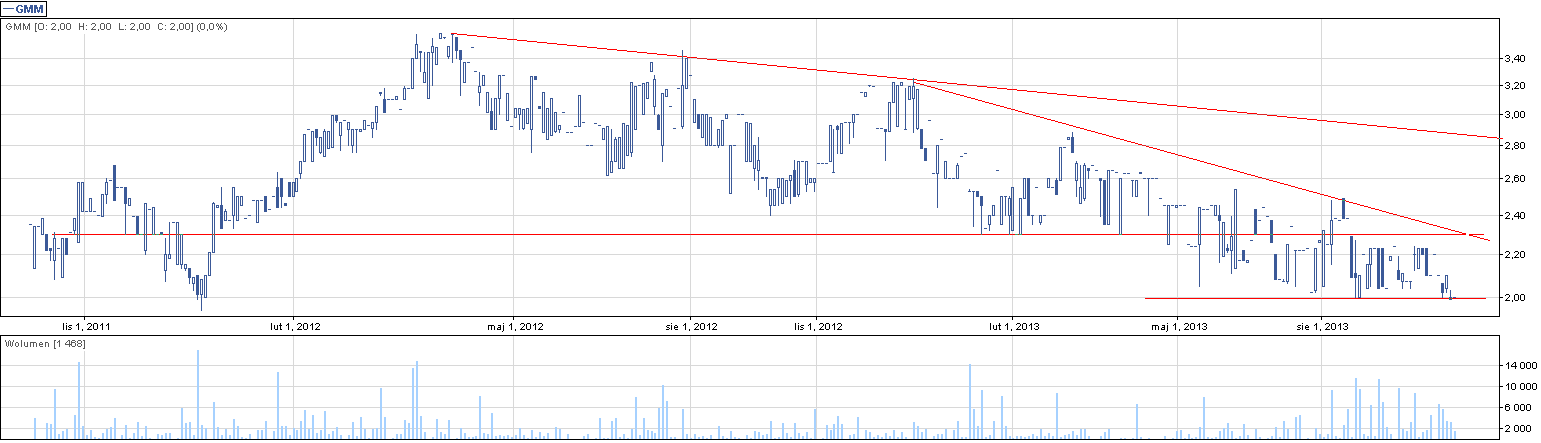Select the GMM open-high-low-close readout text
Screen dimensions: 1541x443
[x=116, y=27]
